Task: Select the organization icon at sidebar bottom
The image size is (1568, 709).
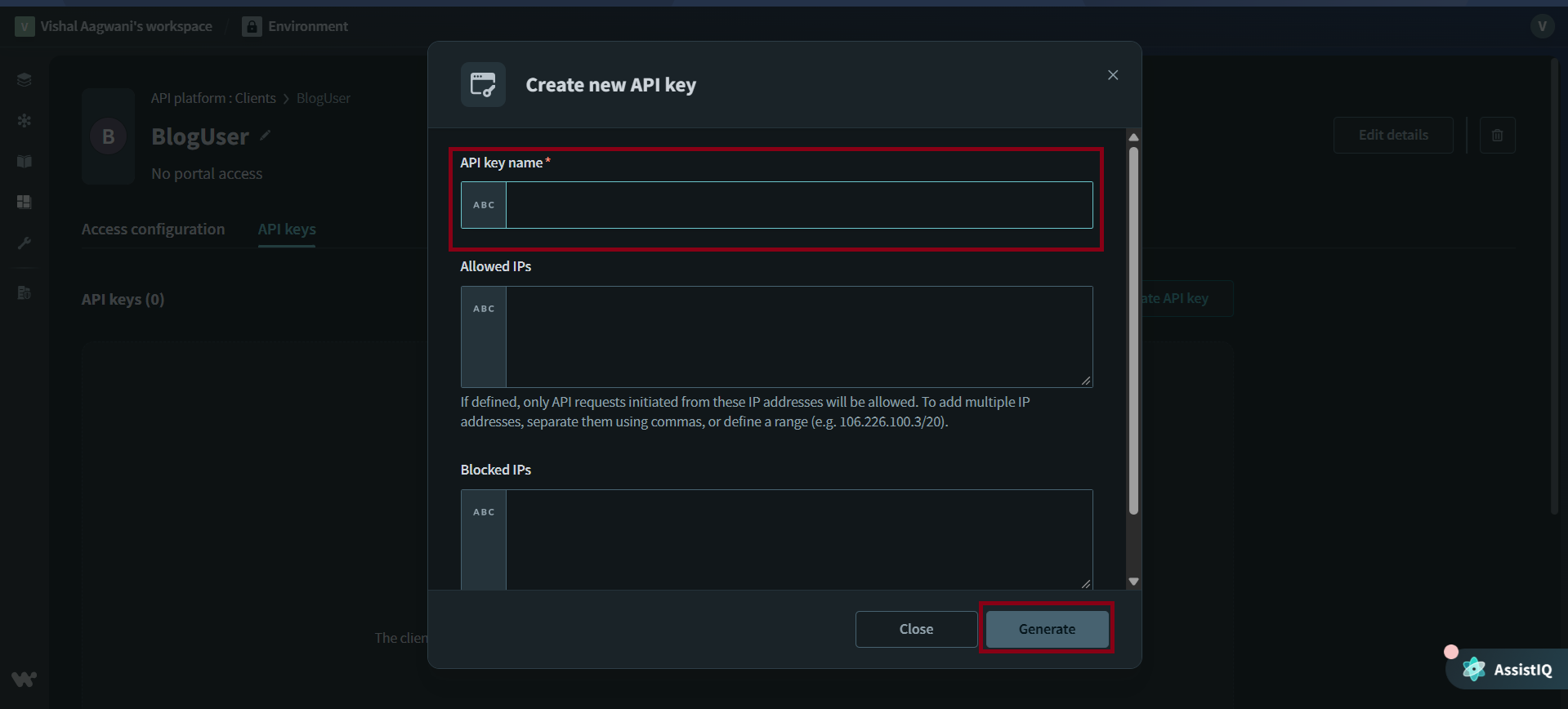Action: (24, 292)
